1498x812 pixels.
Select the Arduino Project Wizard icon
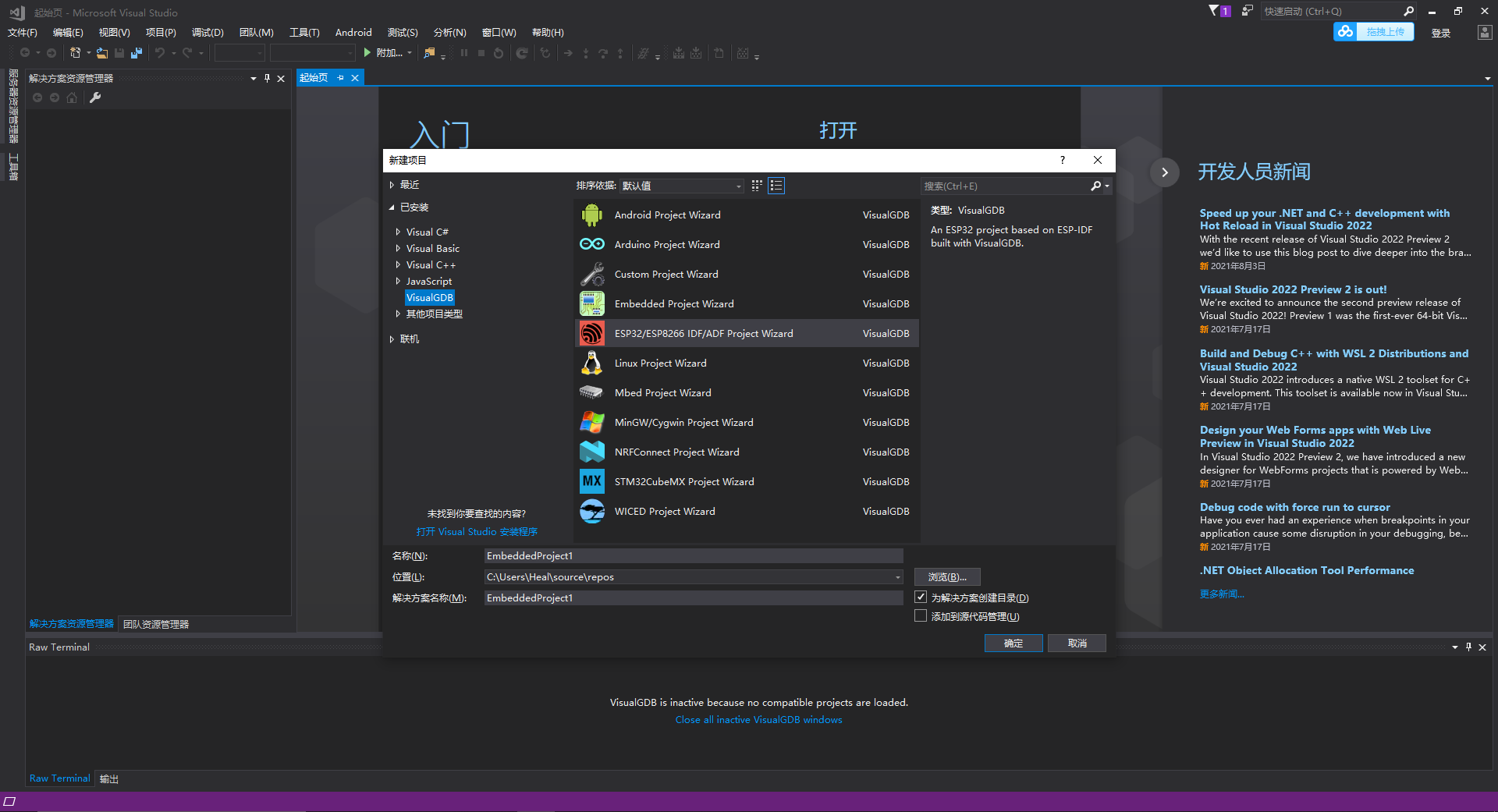point(592,244)
